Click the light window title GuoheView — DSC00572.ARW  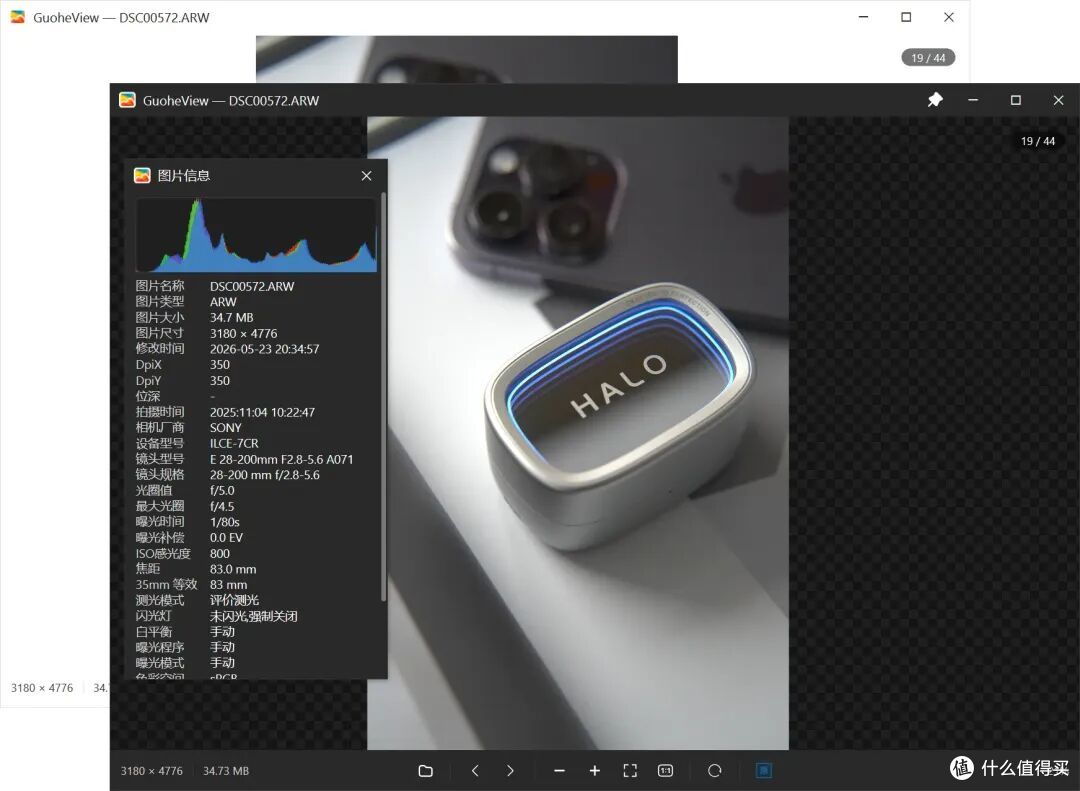[x=121, y=18]
